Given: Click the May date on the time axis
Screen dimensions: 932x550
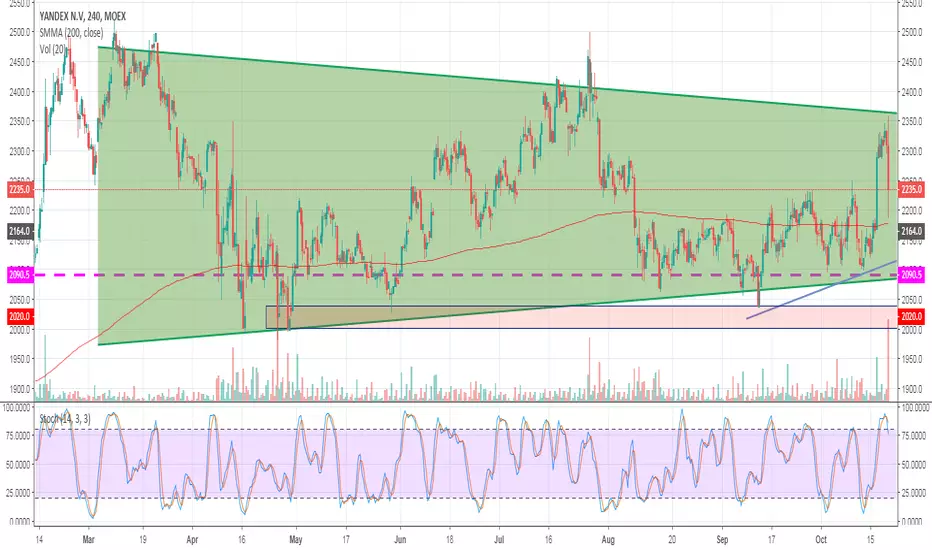Looking at the screenshot, I should pos(295,539).
